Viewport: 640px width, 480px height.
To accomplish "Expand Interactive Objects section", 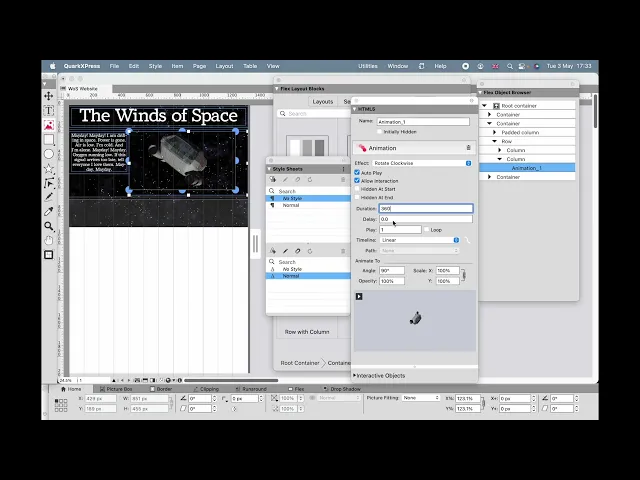I will pyautogui.click(x=354, y=376).
